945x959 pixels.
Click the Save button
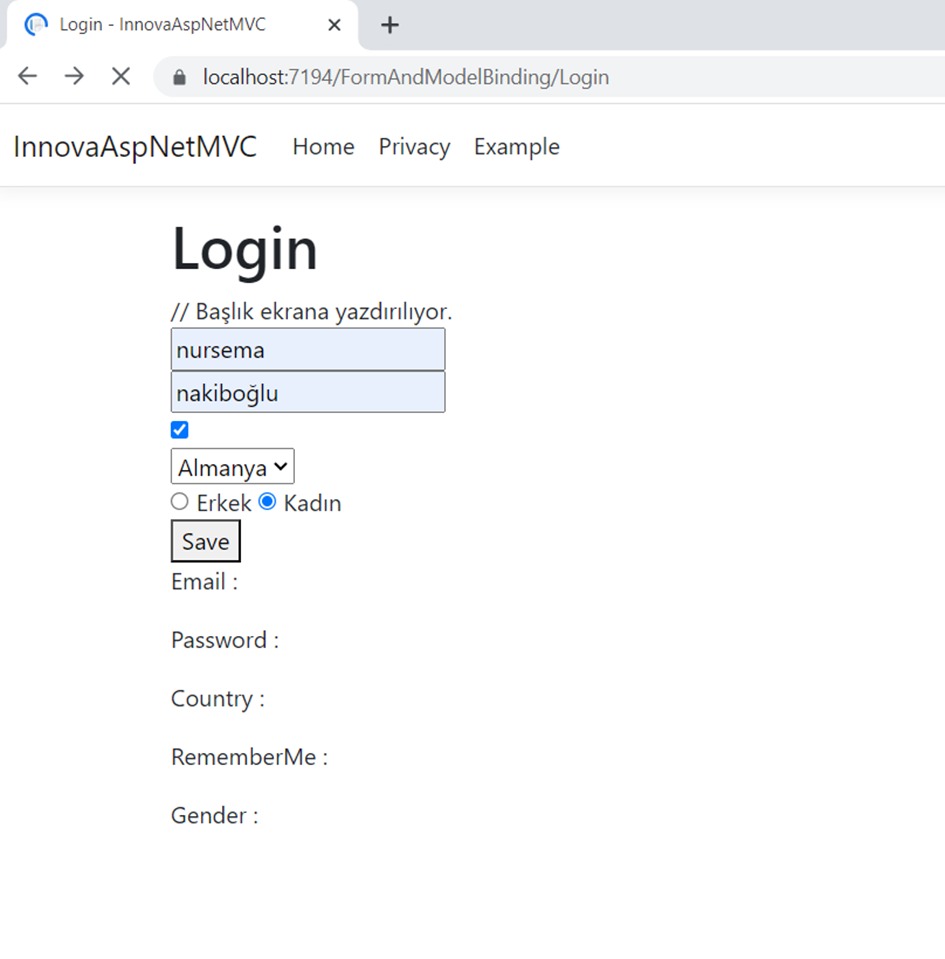point(206,541)
